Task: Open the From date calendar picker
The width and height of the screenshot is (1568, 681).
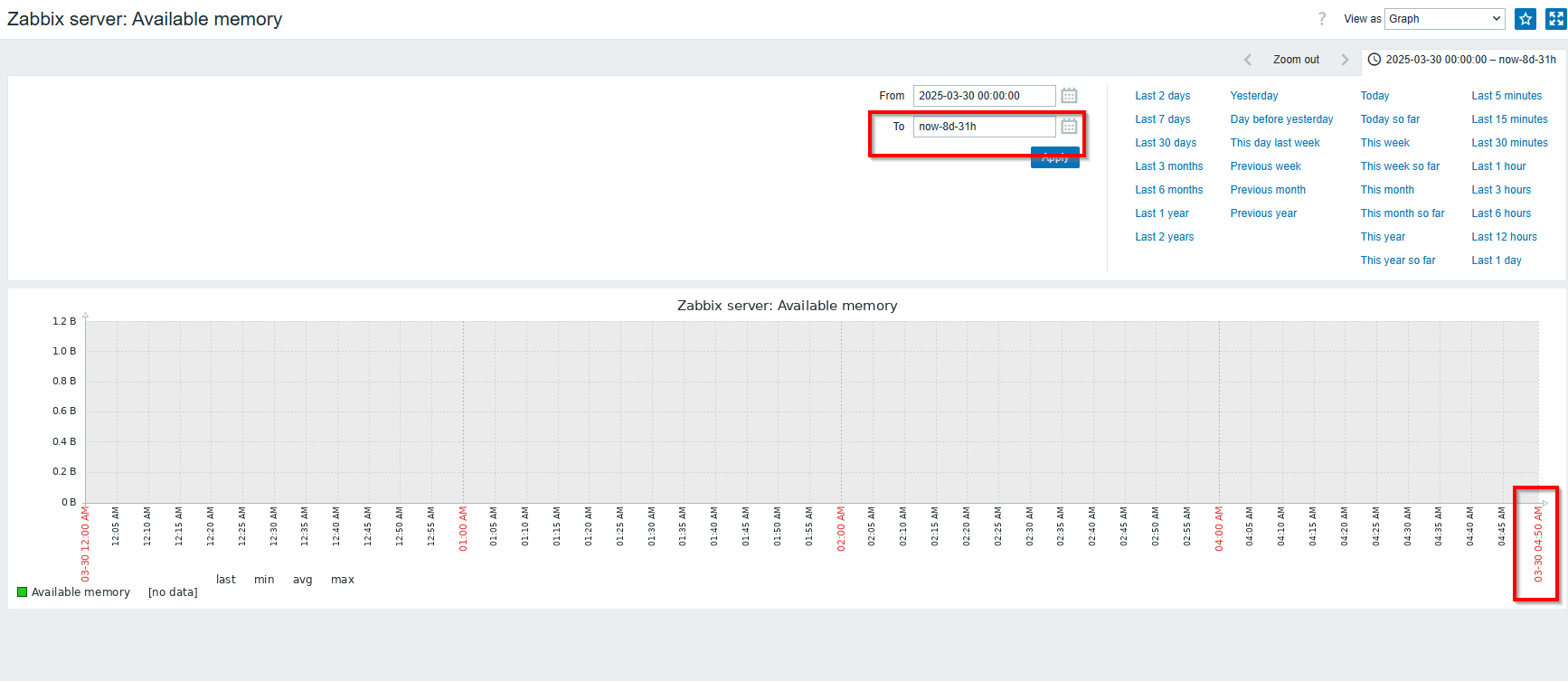Action: coord(1069,96)
